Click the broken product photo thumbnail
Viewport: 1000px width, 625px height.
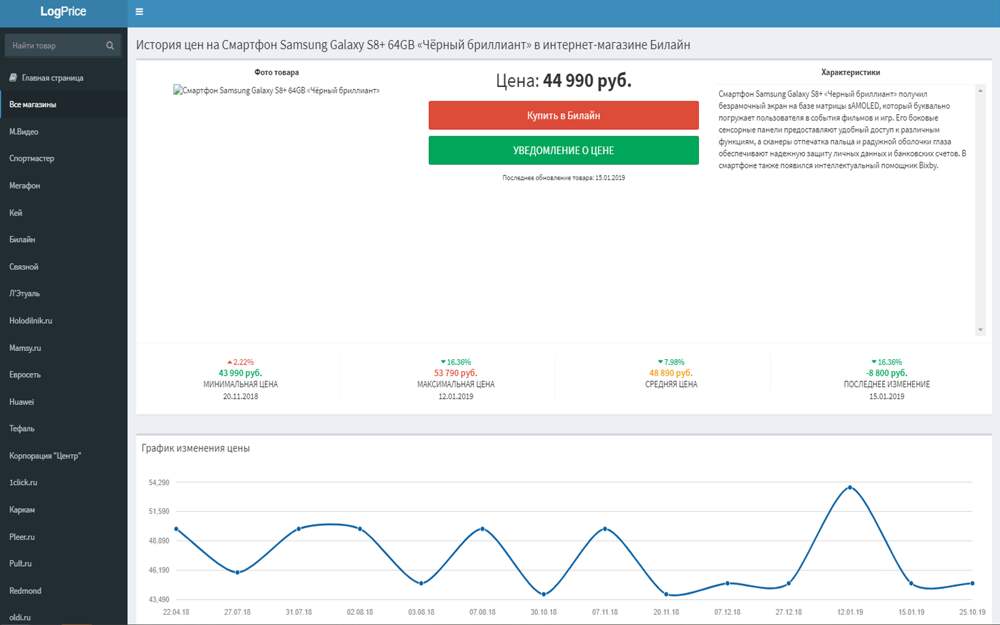pyautogui.click(x=276, y=91)
